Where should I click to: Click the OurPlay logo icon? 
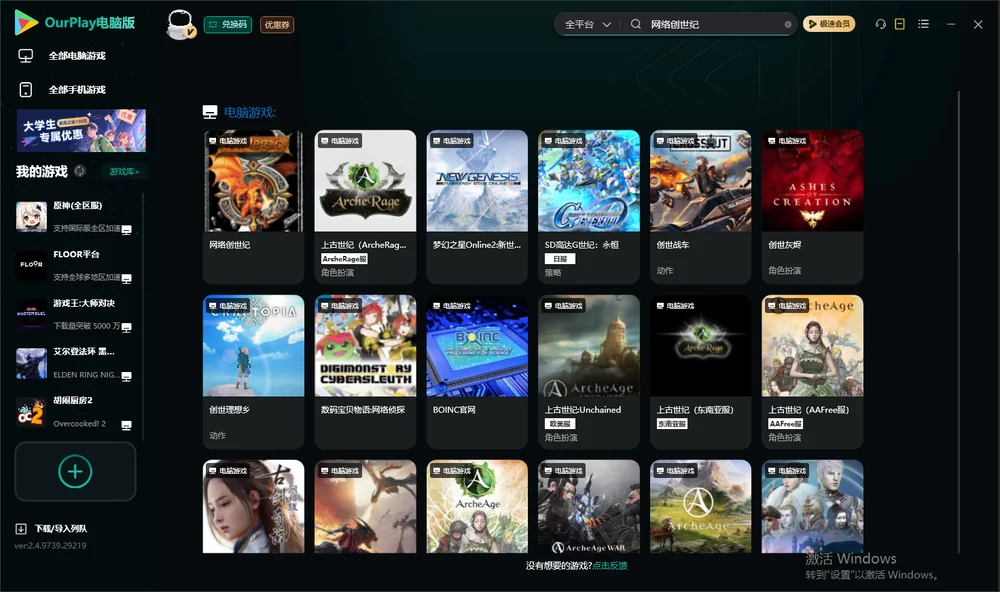point(26,23)
